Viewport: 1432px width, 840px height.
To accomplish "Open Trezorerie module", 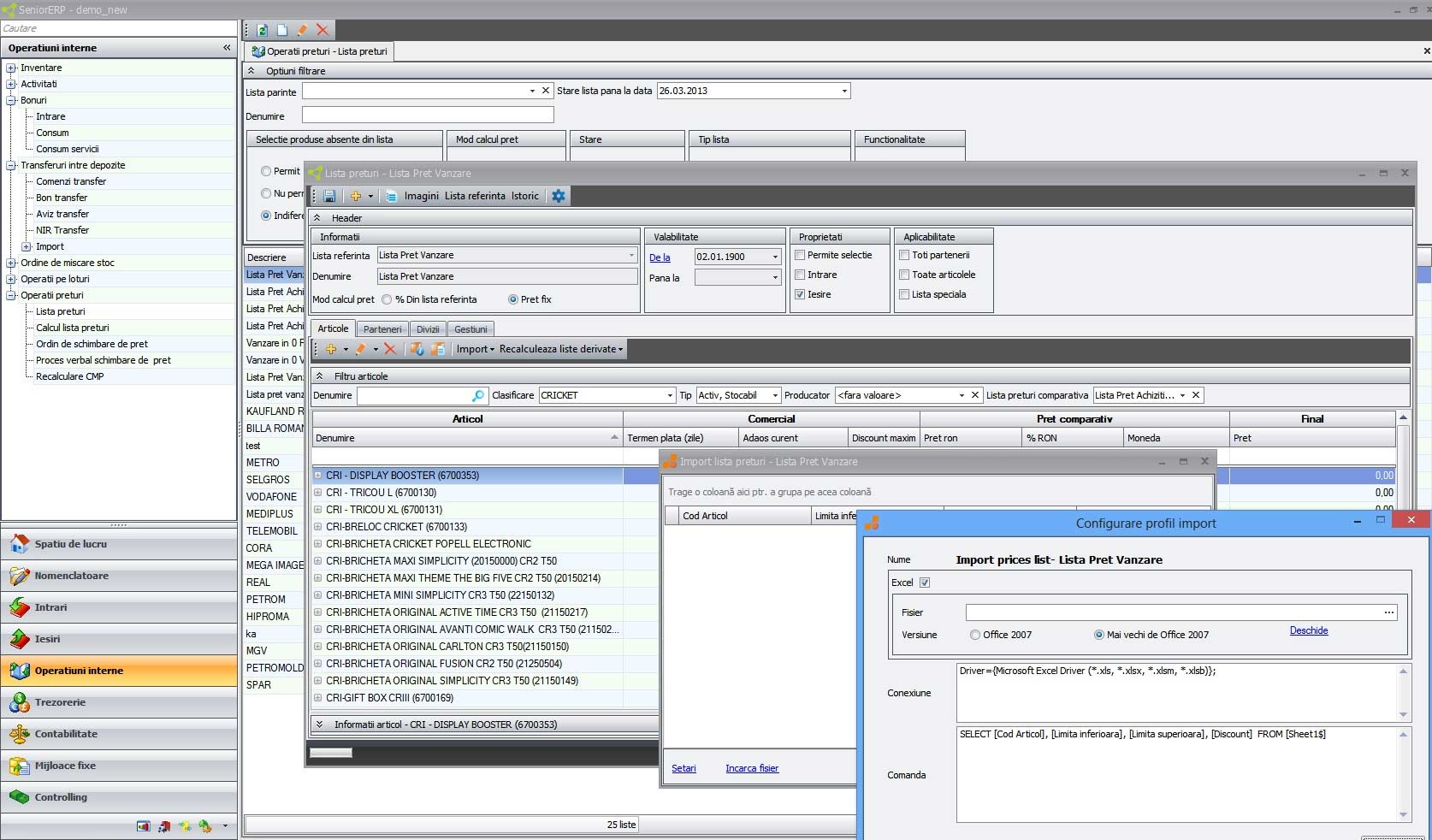I will click(x=119, y=702).
